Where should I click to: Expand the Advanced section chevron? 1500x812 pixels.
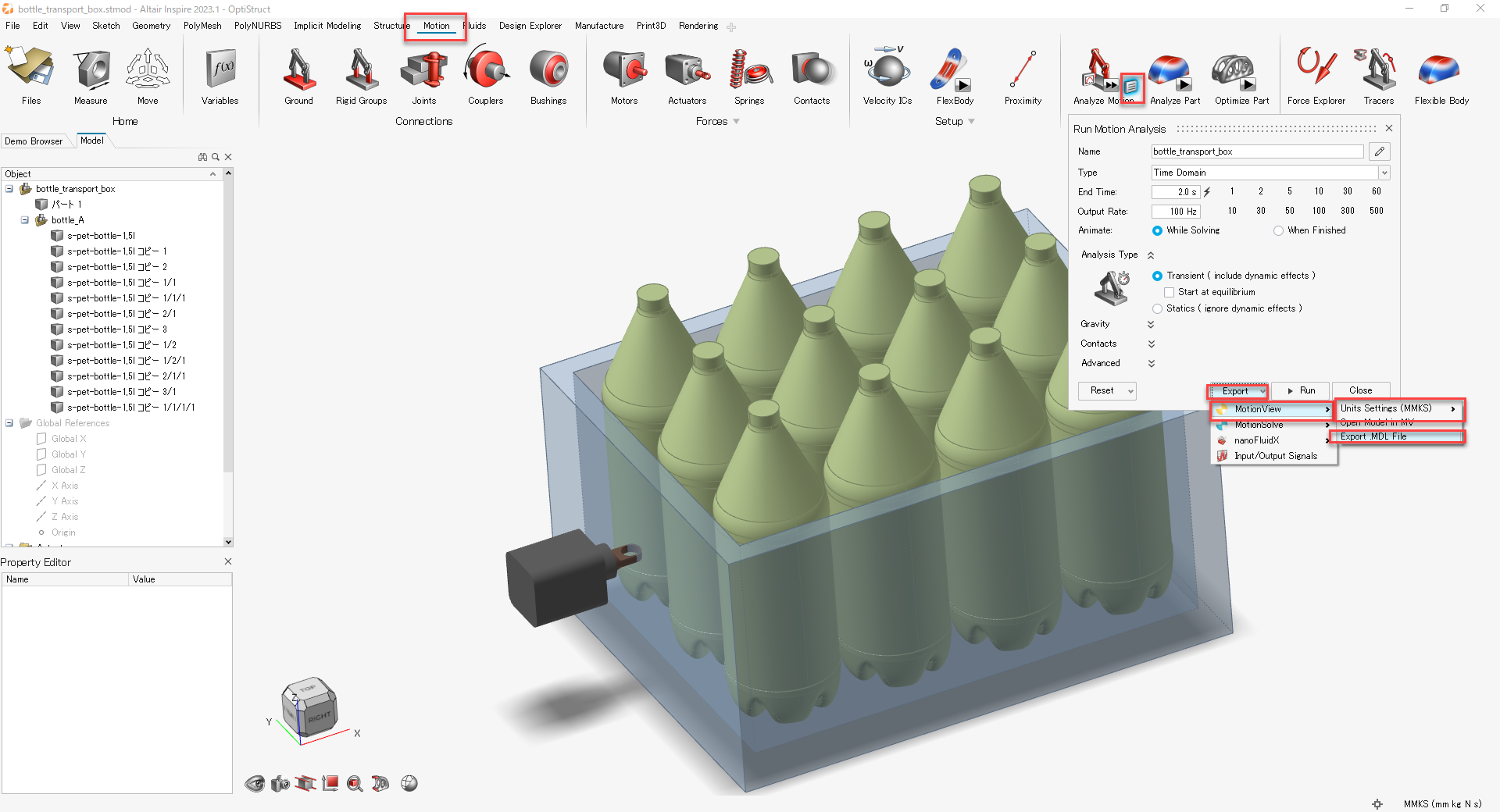click(1151, 362)
